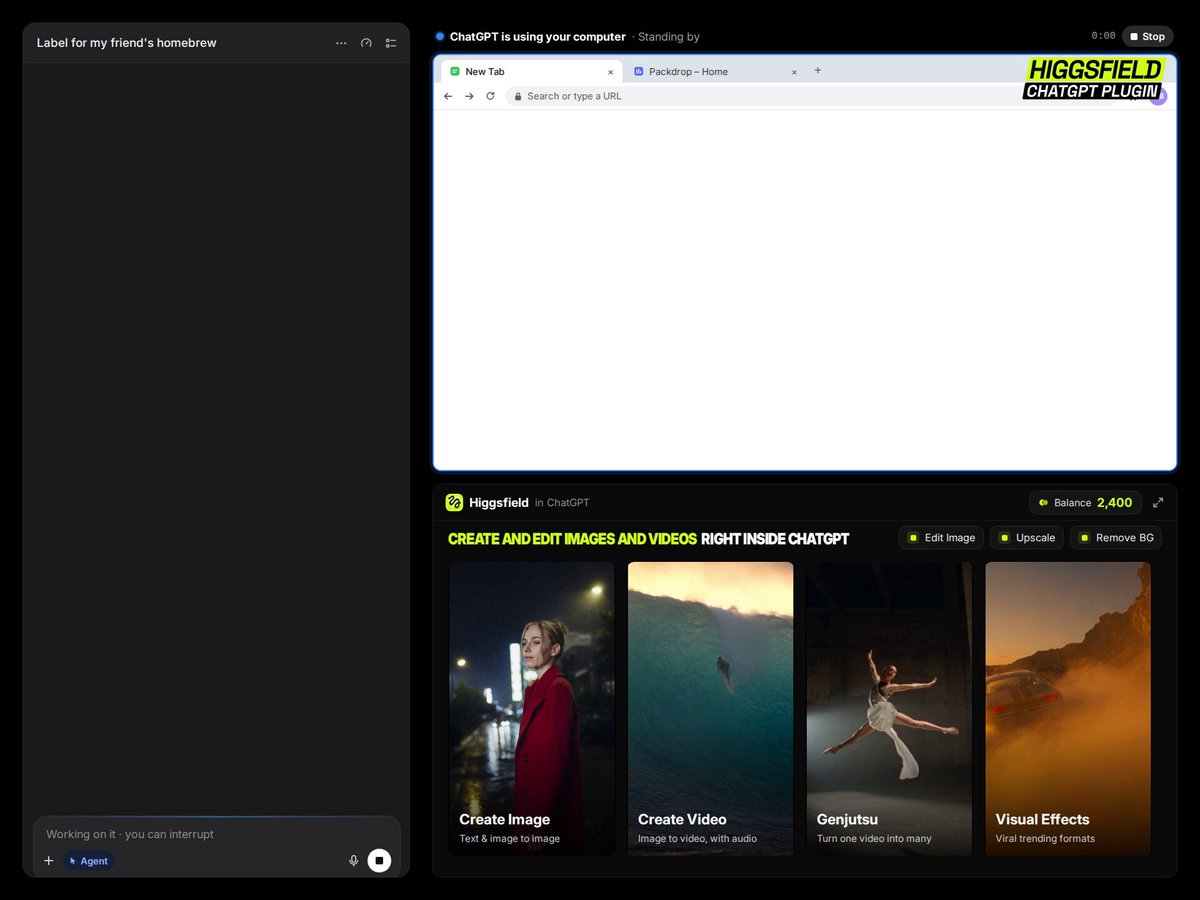This screenshot has height=900, width=1200.
Task: Open the three-dots chat options menu
Action: tap(341, 43)
